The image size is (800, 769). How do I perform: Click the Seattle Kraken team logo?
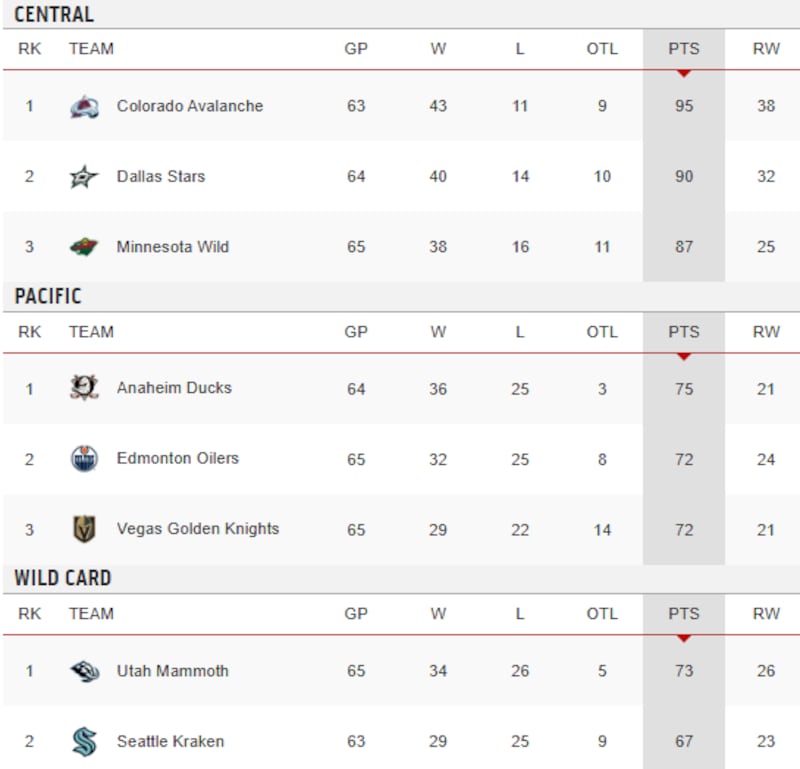(85, 742)
